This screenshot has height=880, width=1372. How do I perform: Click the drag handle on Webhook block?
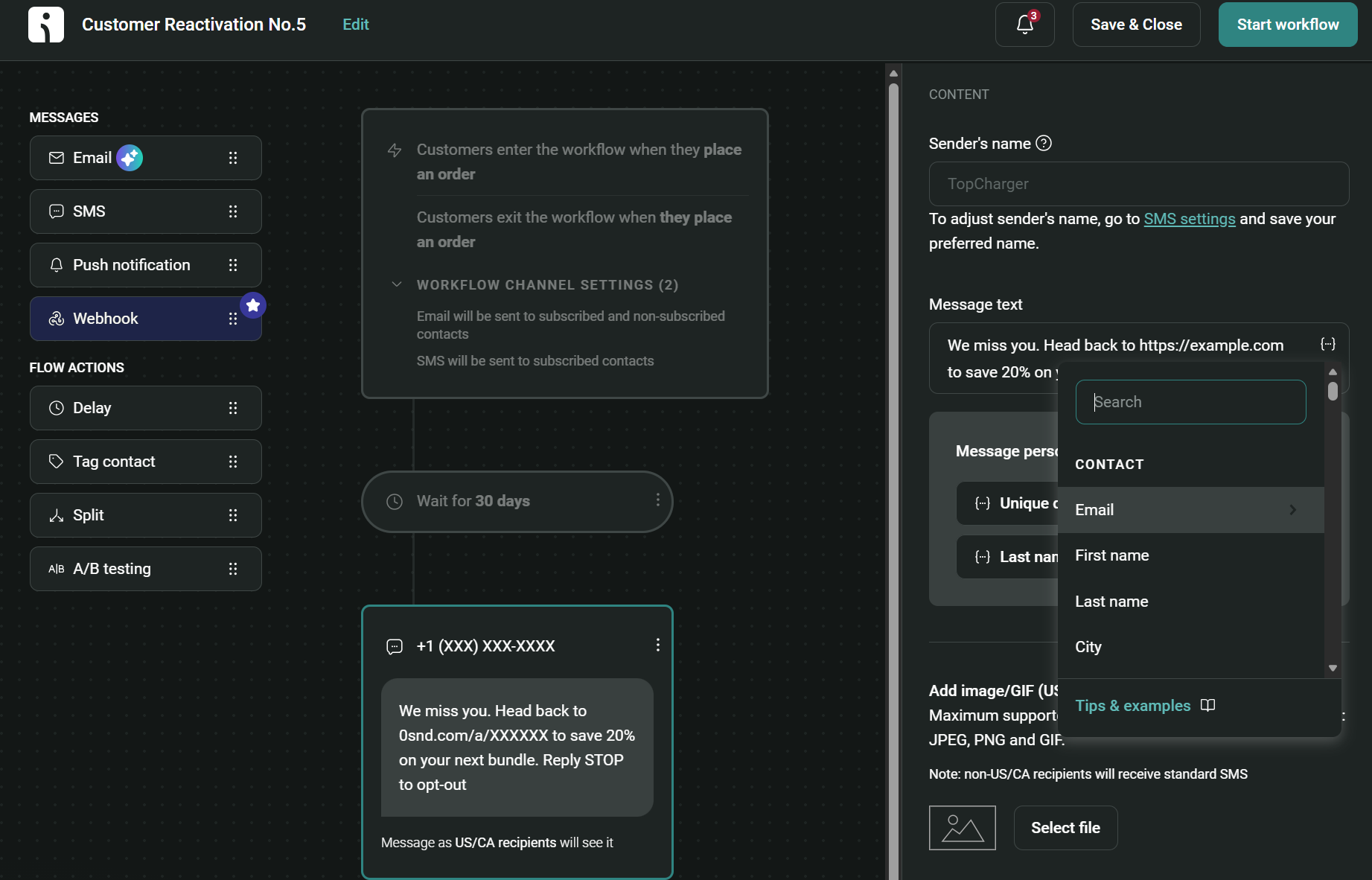click(x=233, y=319)
